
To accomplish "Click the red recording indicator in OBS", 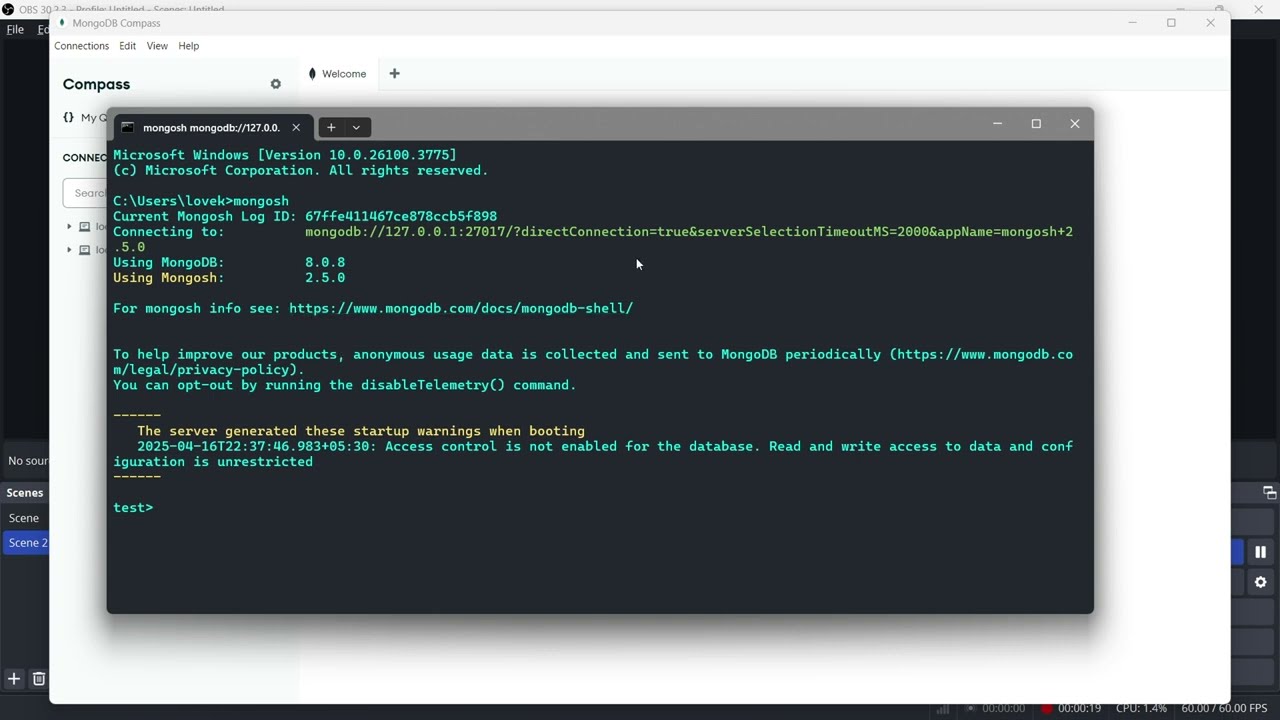I will click(x=1047, y=708).
